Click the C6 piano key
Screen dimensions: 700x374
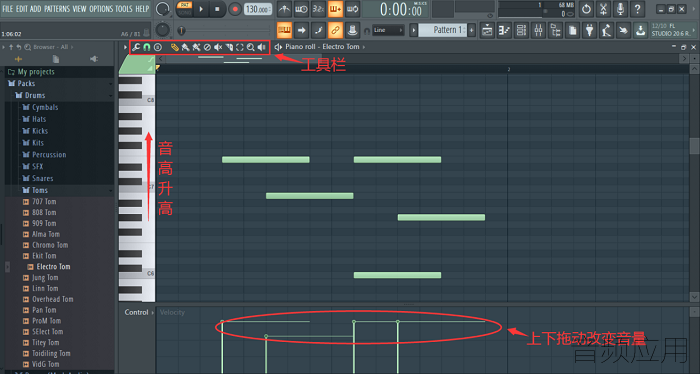137,274
